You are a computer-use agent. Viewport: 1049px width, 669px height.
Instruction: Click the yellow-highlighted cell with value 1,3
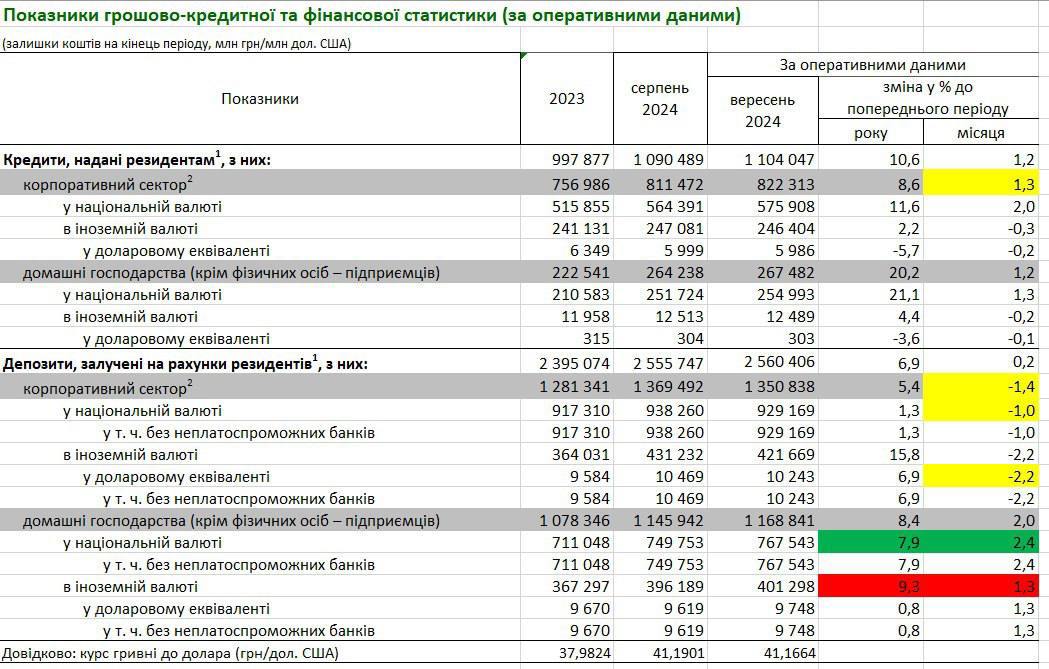tap(984, 185)
